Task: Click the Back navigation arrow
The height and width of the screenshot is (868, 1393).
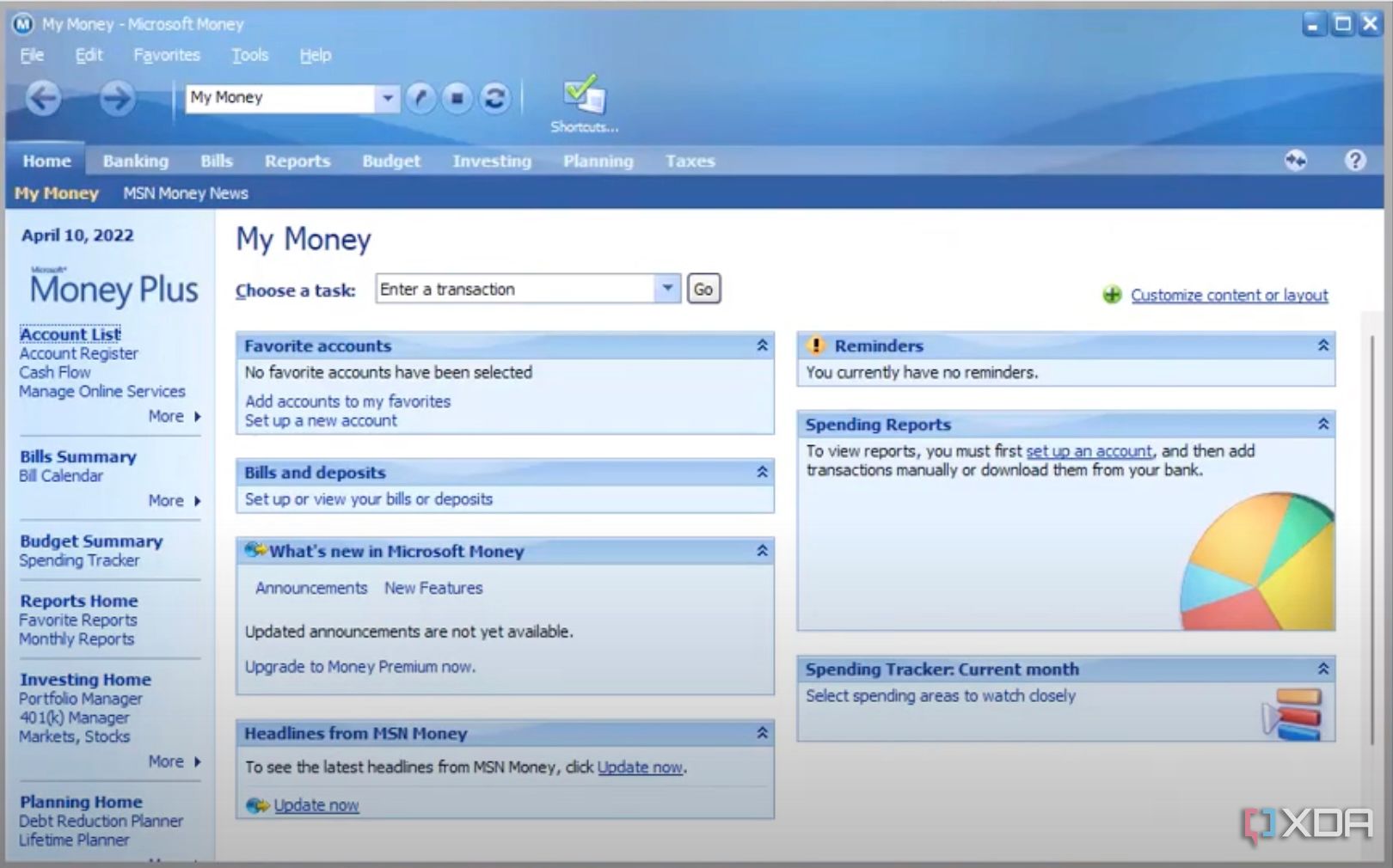Action: 43,98
